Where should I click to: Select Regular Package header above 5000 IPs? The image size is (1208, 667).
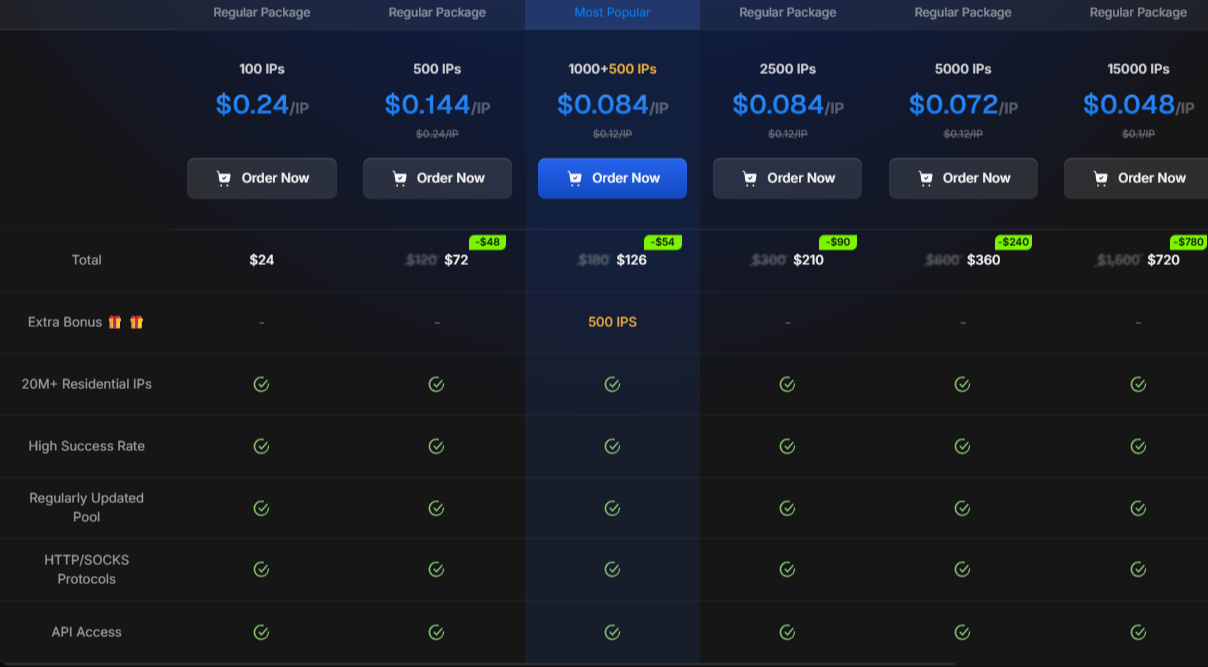point(963,13)
